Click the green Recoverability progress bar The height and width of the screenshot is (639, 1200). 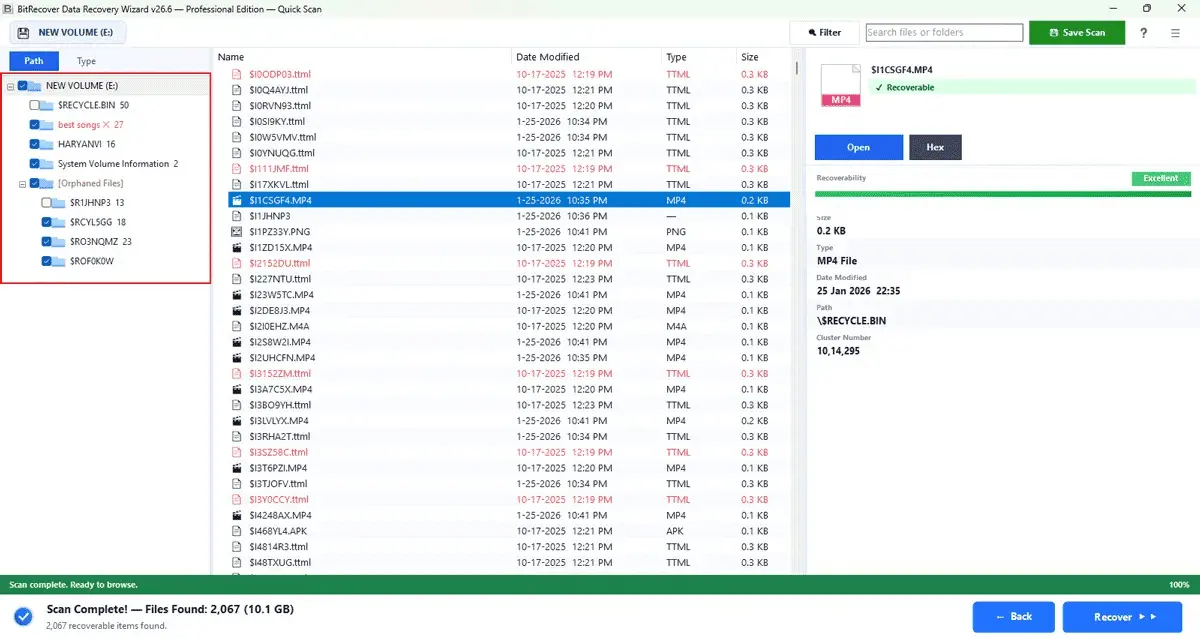(1003, 193)
